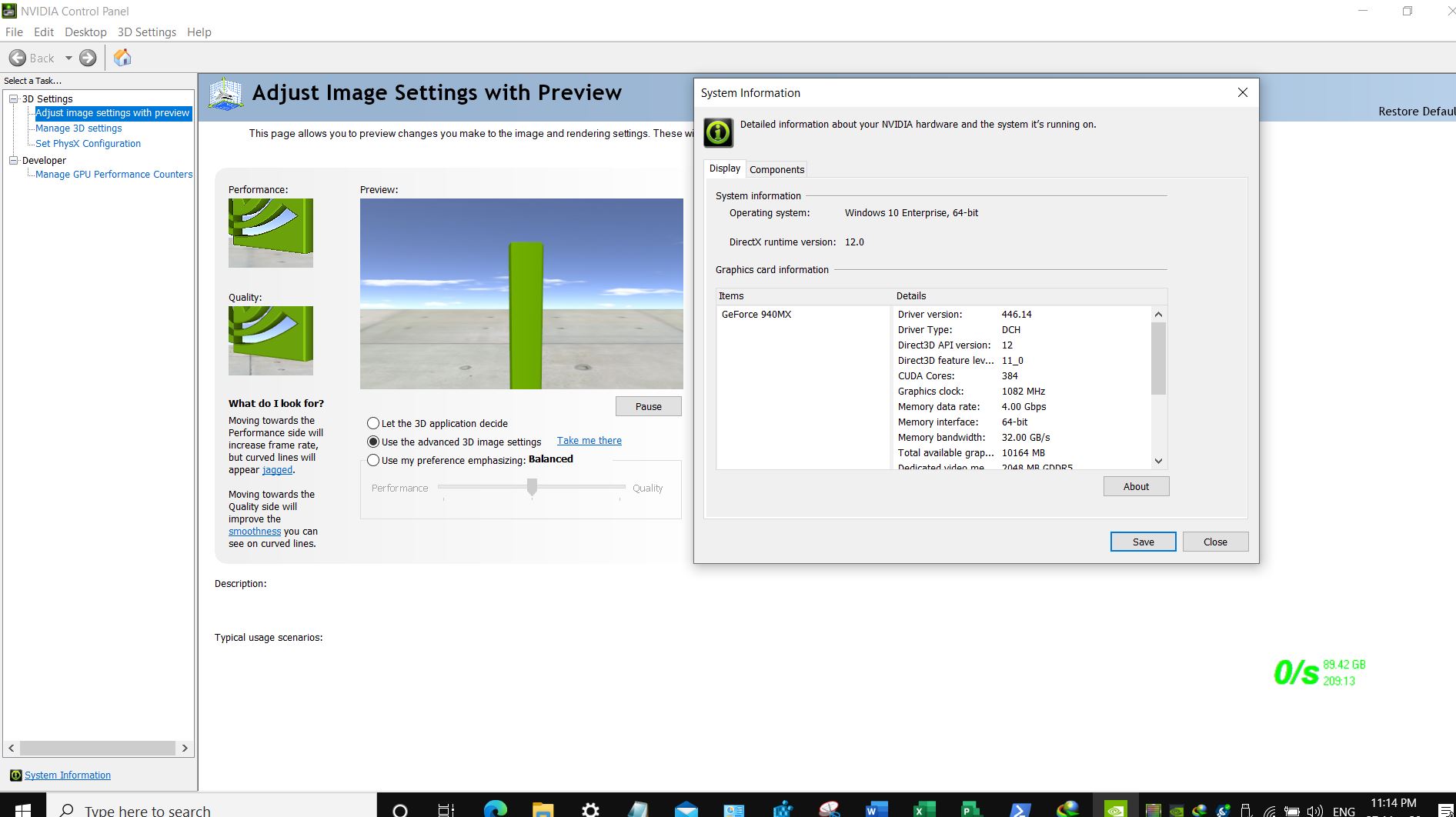
Task: Open the System Information link
Action: 68,775
